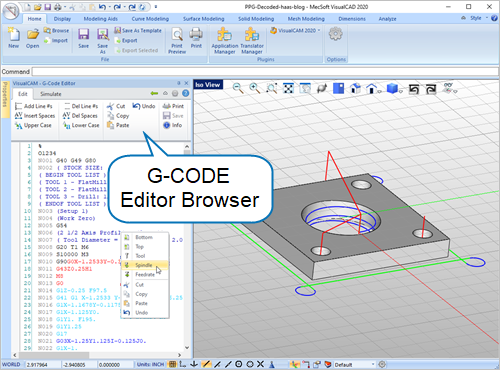Select Feedrate in the context menu
This screenshot has height=370, width=500.
tap(144, 274)
